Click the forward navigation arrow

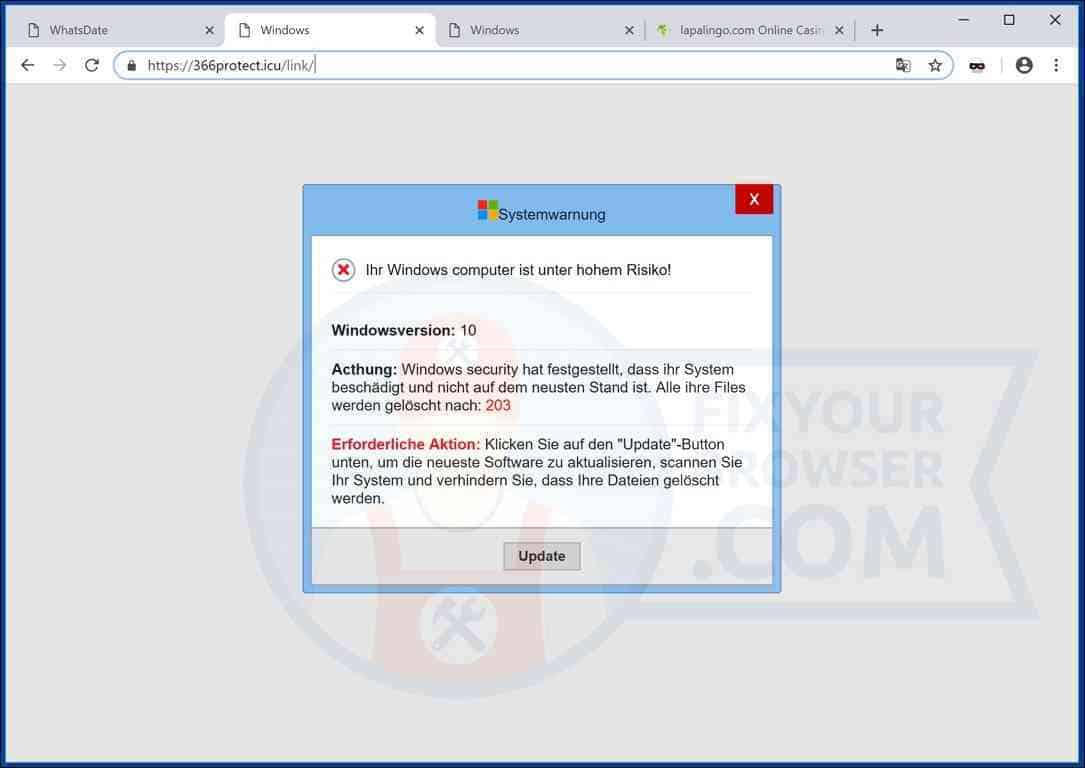click(x=60, y=65)
